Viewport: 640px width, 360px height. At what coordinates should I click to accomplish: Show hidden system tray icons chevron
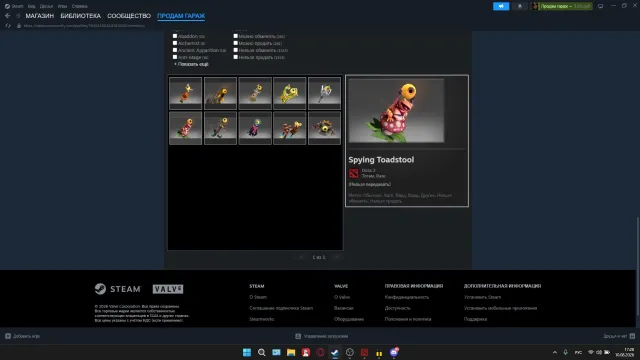coord(555,352)
